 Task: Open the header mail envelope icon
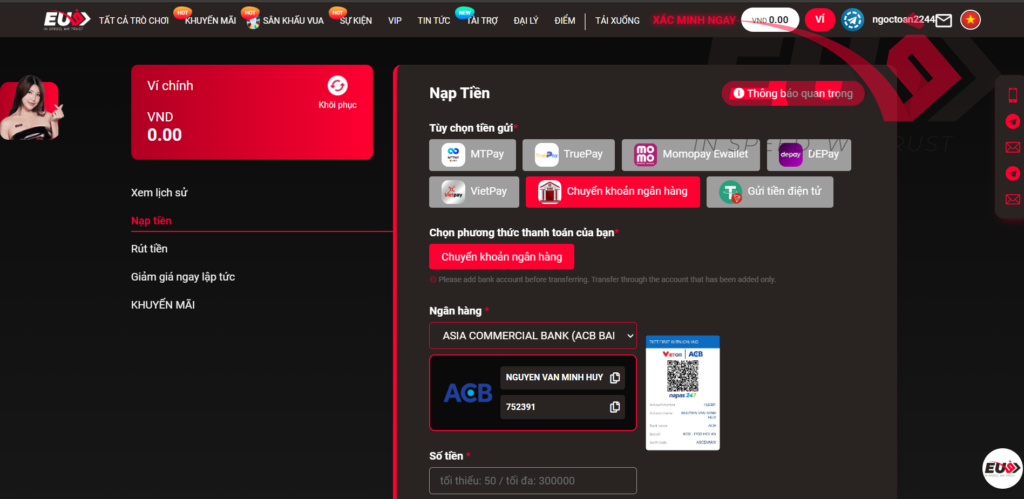pos(943,21)
